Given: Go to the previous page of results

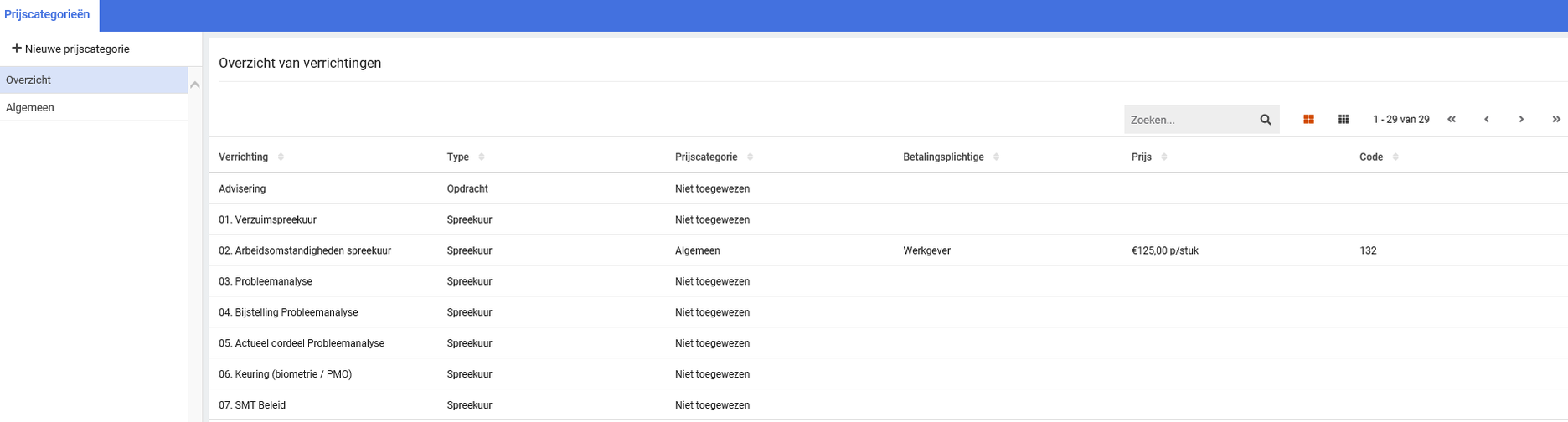Looking at the screenshot, I should (1487, 120).
